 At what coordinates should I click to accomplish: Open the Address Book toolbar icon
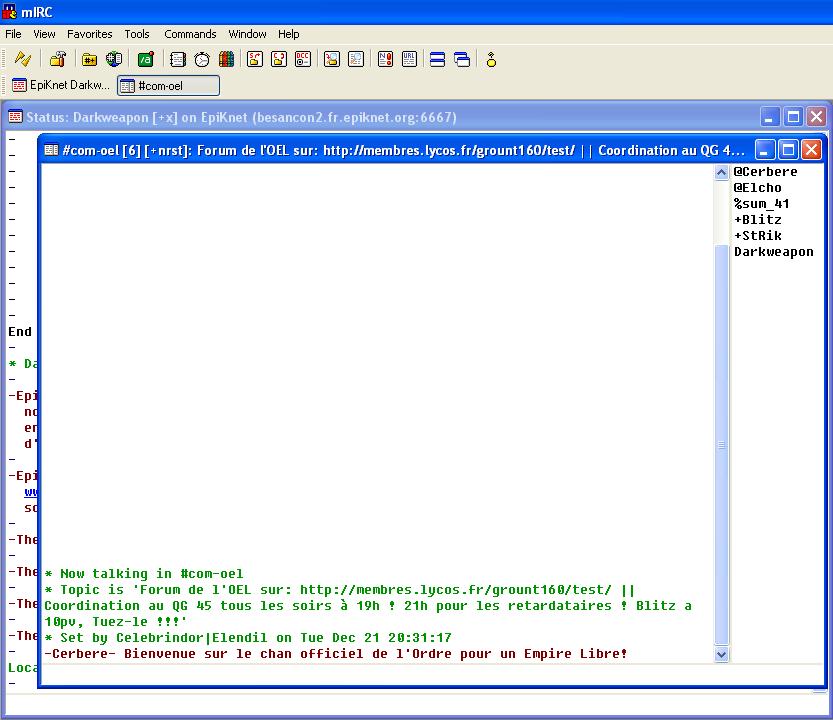coord(177,59)
